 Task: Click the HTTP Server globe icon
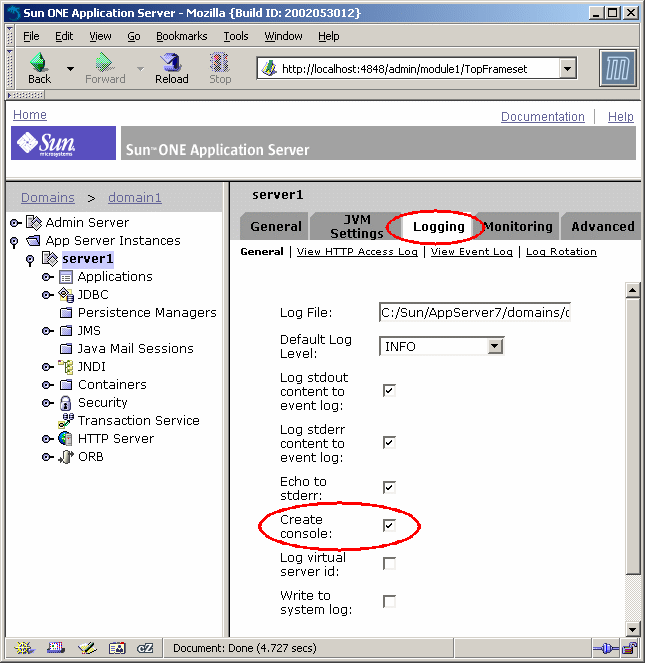coord(65,439)
